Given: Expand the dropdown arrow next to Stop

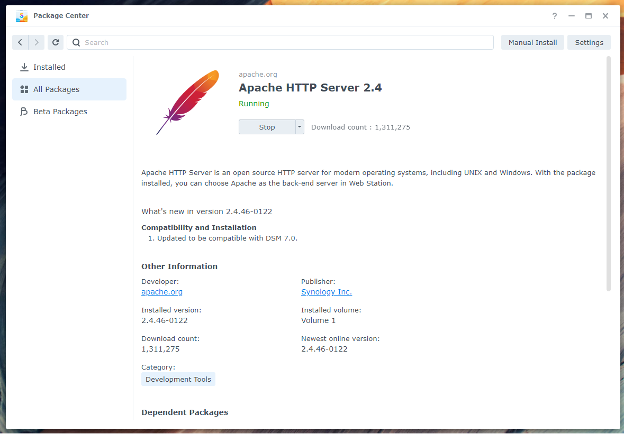Looking at the screenshot, I should (300, 127).
